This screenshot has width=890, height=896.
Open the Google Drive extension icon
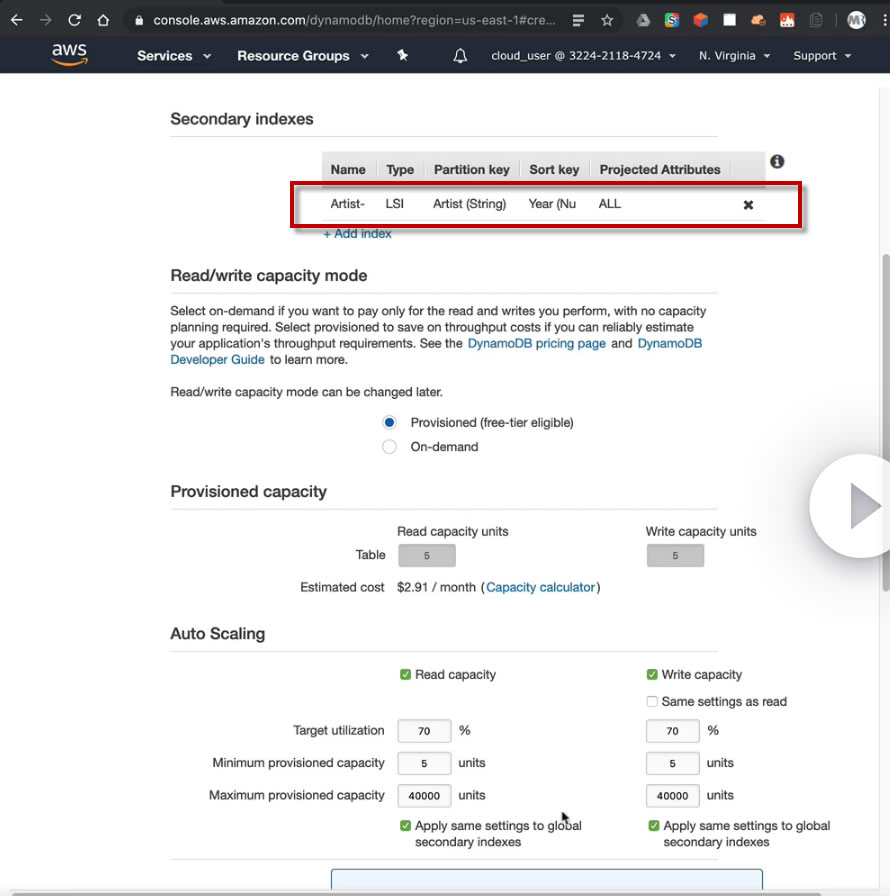tap(643, 21)
